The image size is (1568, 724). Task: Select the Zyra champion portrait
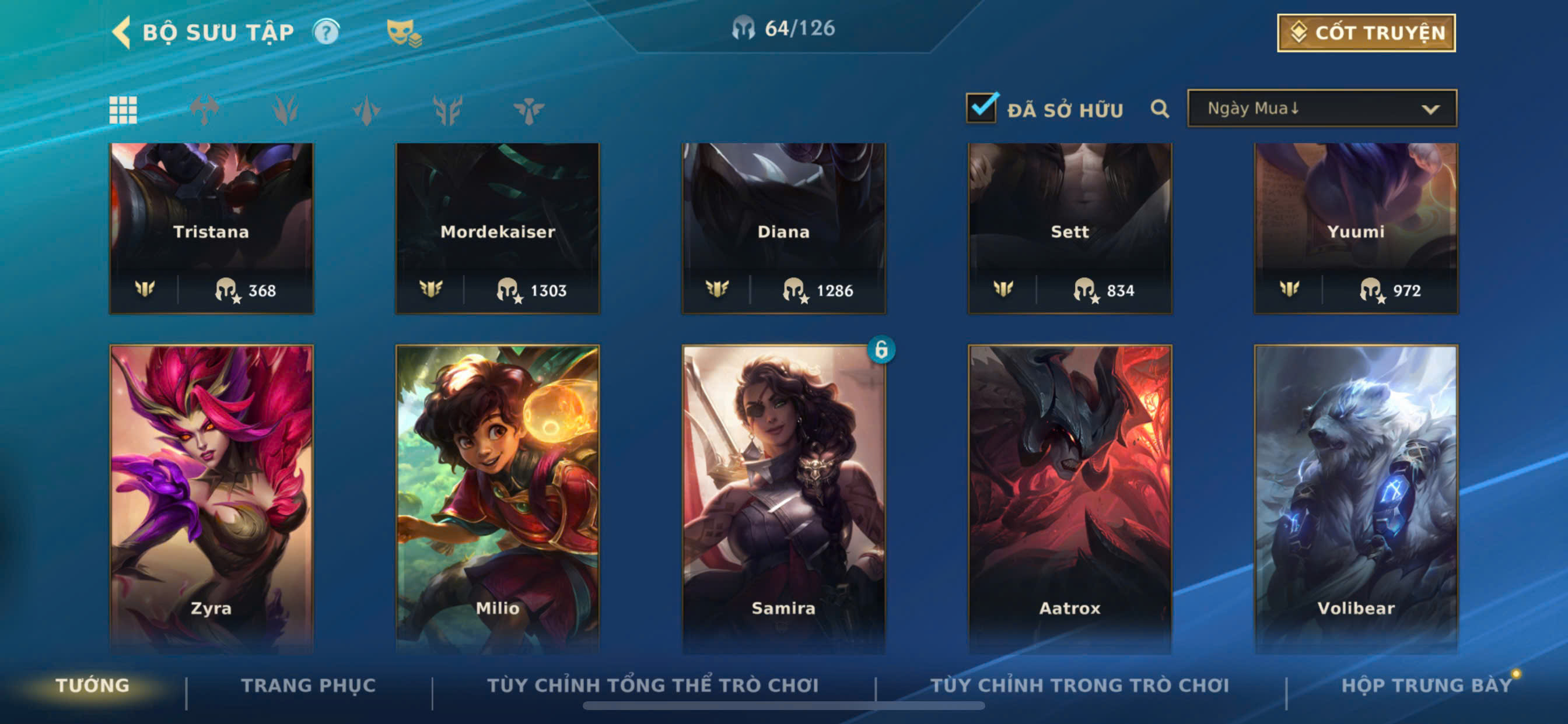click(211, 499)
